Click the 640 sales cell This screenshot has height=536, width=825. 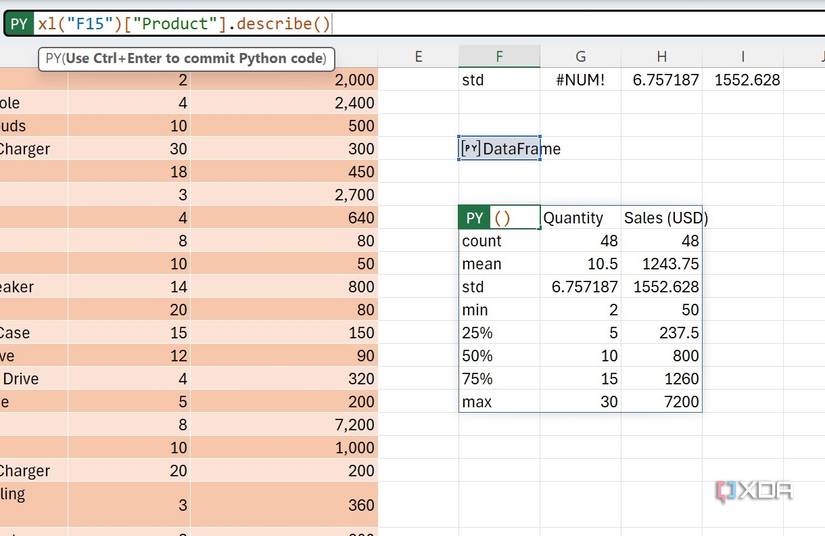click(284, 218)
